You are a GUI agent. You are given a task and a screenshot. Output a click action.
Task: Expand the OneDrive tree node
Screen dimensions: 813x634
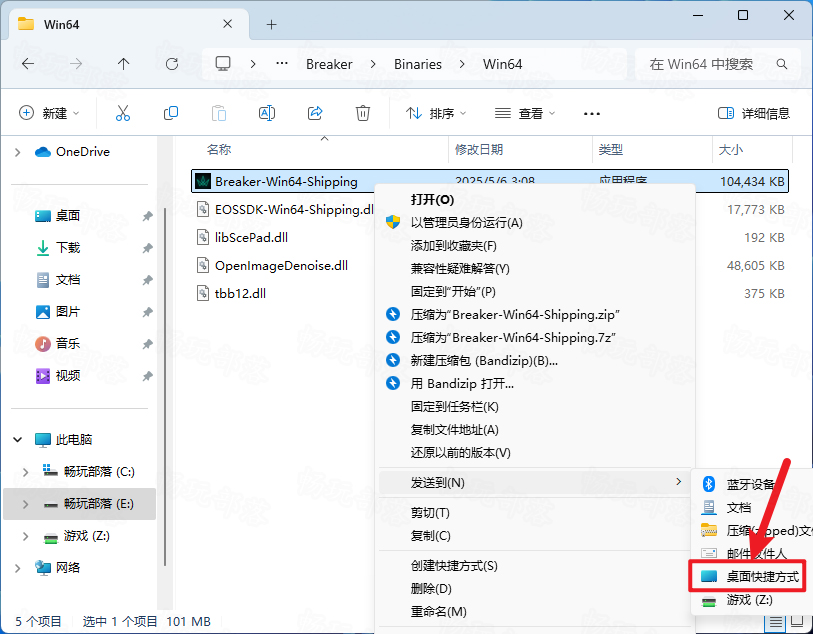(x=18, y=152)
